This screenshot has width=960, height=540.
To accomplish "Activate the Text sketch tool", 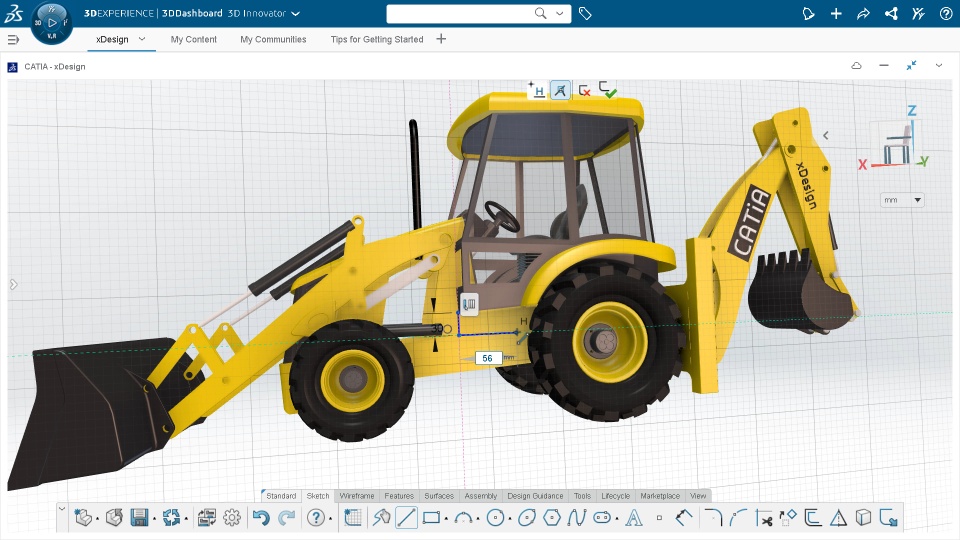I will [633, 518].
